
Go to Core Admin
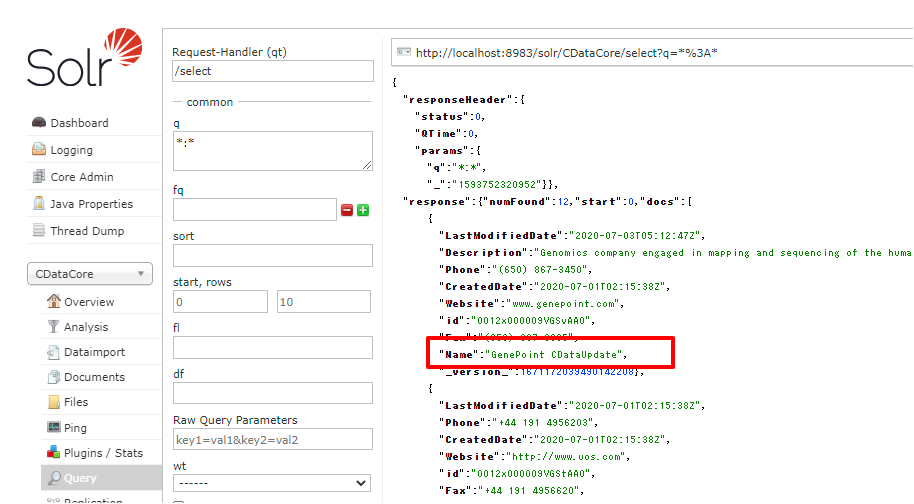click(x=81, y=177)
